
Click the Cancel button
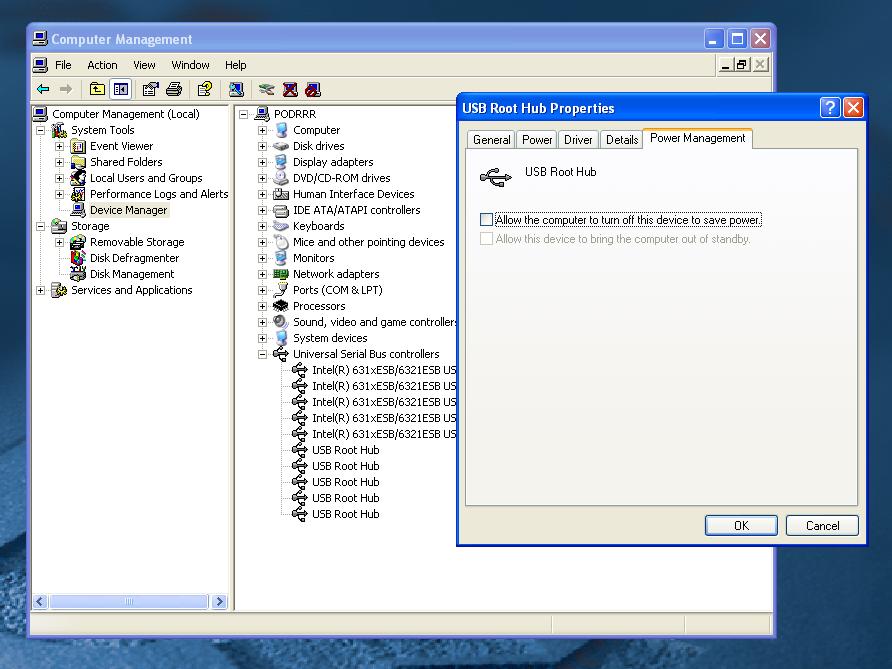coord(822,526)
